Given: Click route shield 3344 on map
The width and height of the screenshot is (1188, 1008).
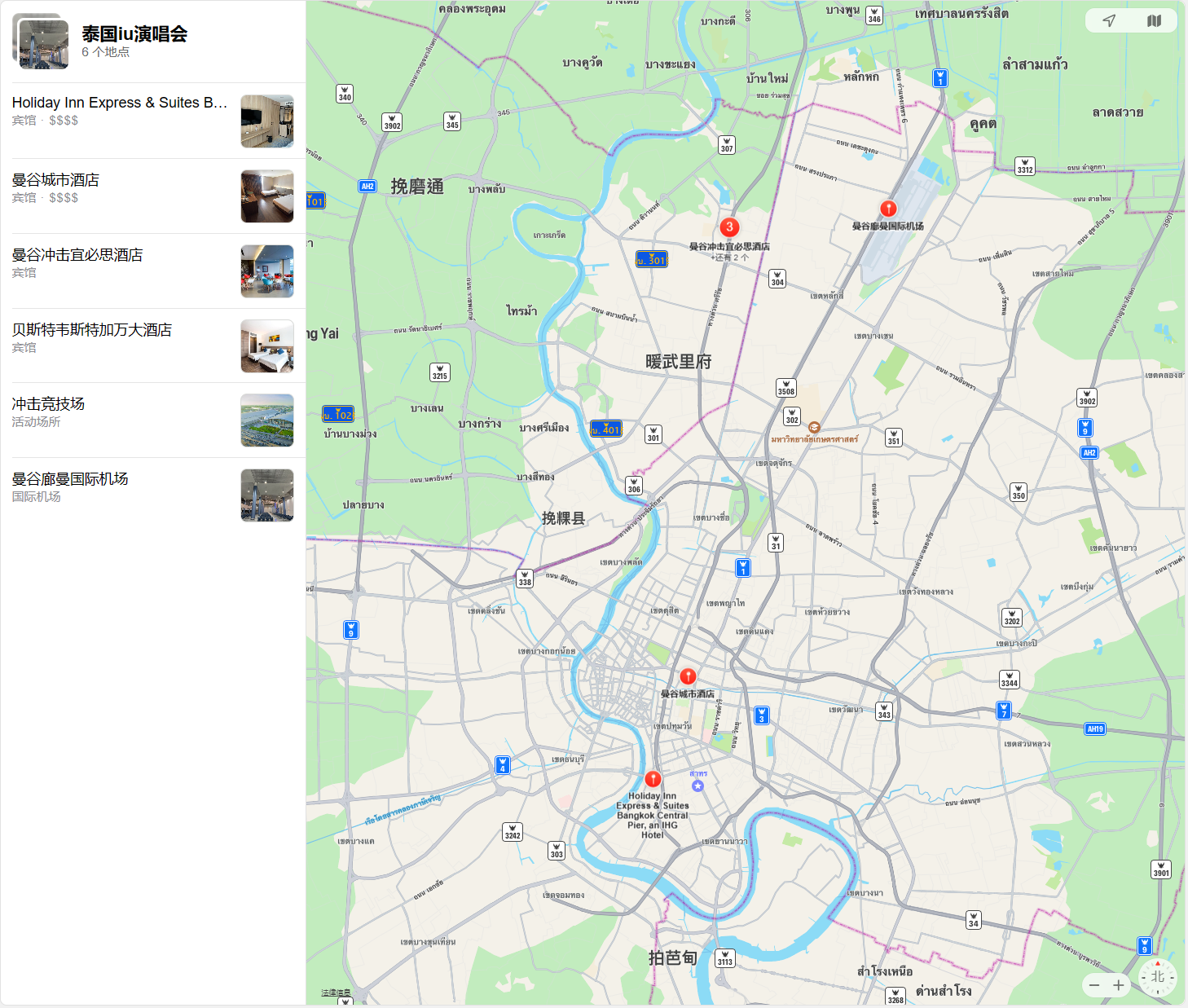Looking at the screenshot, I should [x=1010, y=680].
